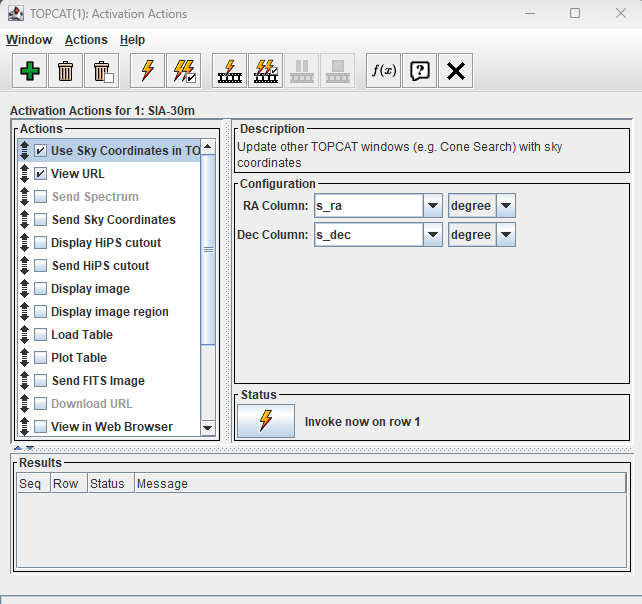Viewport: 642px width, 604px height.
Task: Check the Plot Table checkbox
Action: 41,357
